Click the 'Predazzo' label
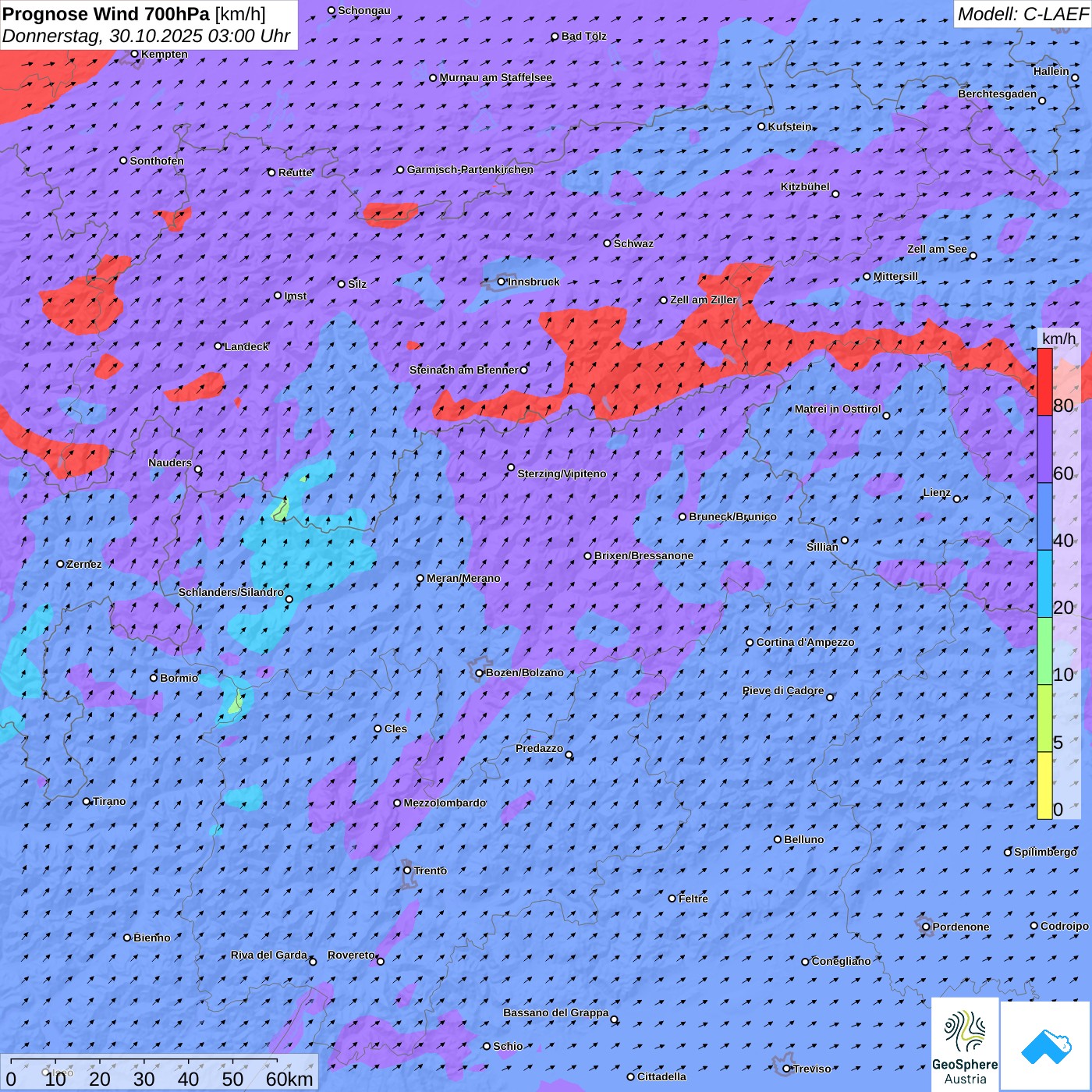Image resolution: width=1092 pixels, height=1092 pixels. coord(539,748)
